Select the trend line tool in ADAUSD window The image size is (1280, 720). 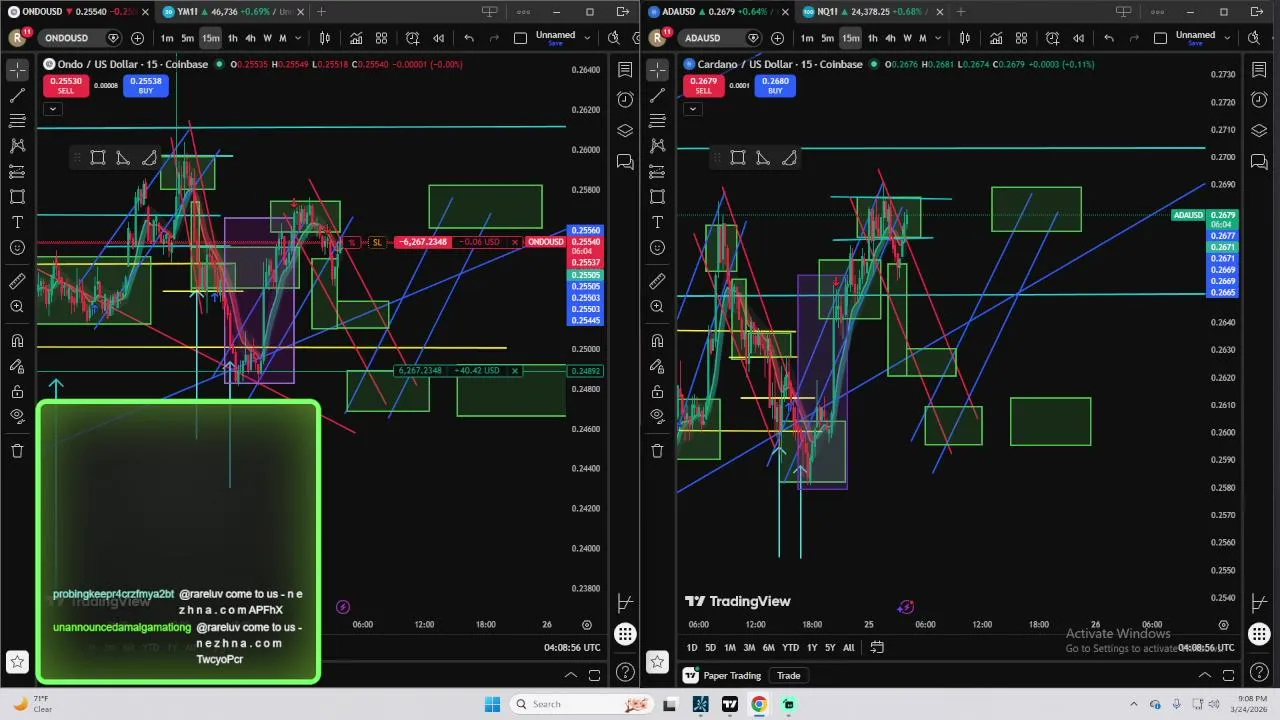657,96
